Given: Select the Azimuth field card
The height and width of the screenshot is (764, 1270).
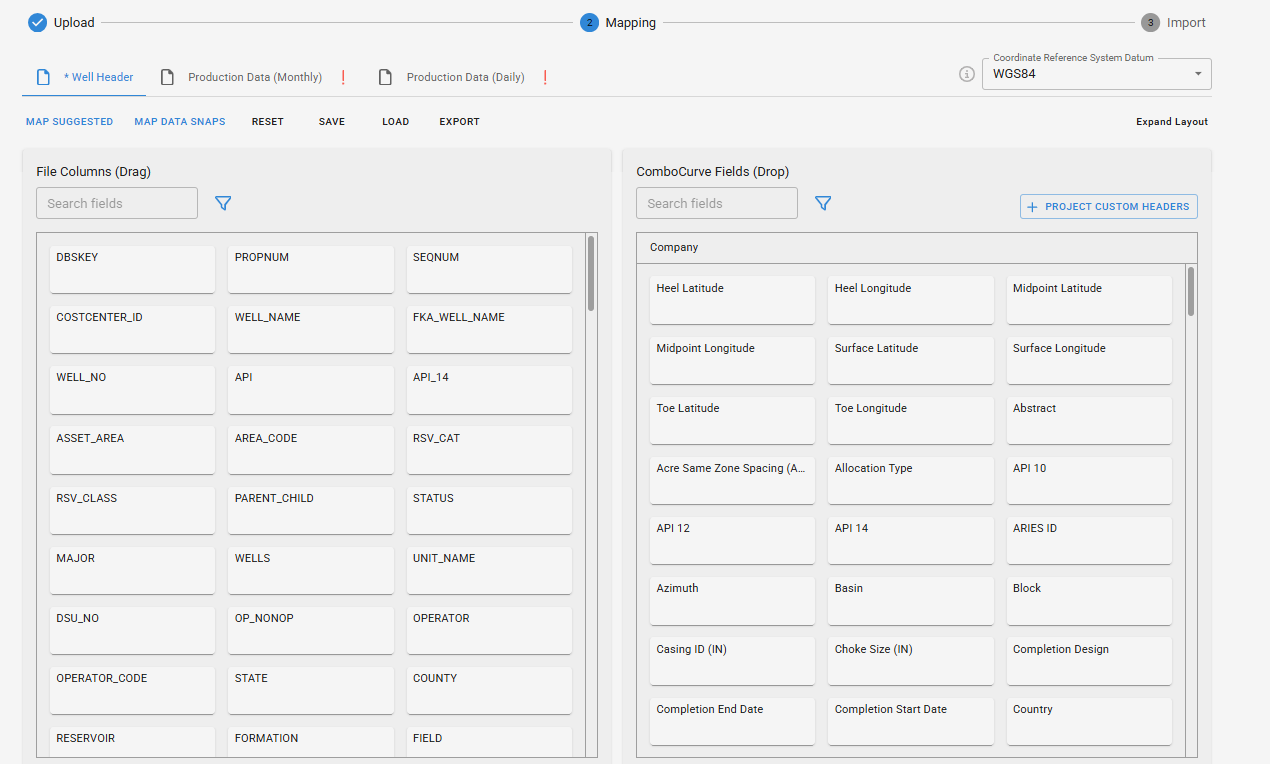Looking at the screenshot, I should pos(732,601).
